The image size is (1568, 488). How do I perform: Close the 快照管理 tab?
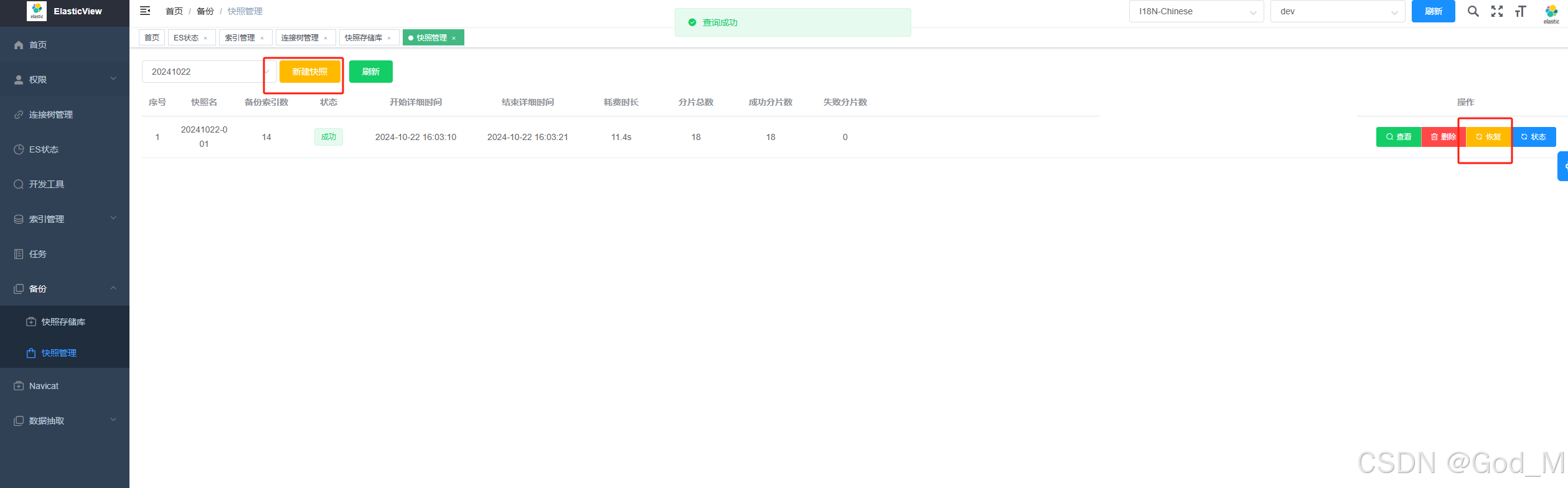(x=454, y=39)
